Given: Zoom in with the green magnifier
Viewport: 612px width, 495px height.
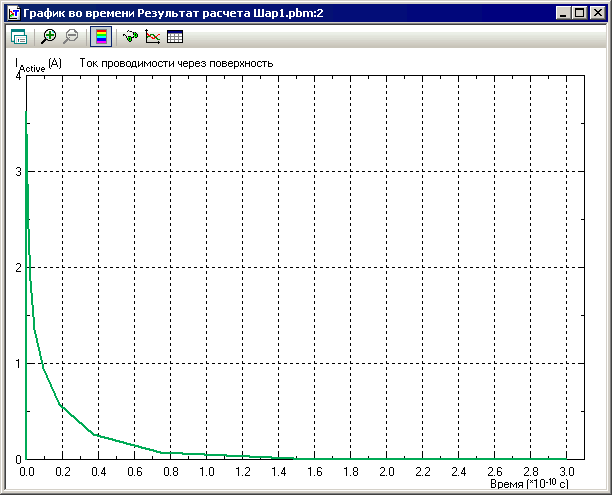Looking at the screenshot, I should (49, 37).
